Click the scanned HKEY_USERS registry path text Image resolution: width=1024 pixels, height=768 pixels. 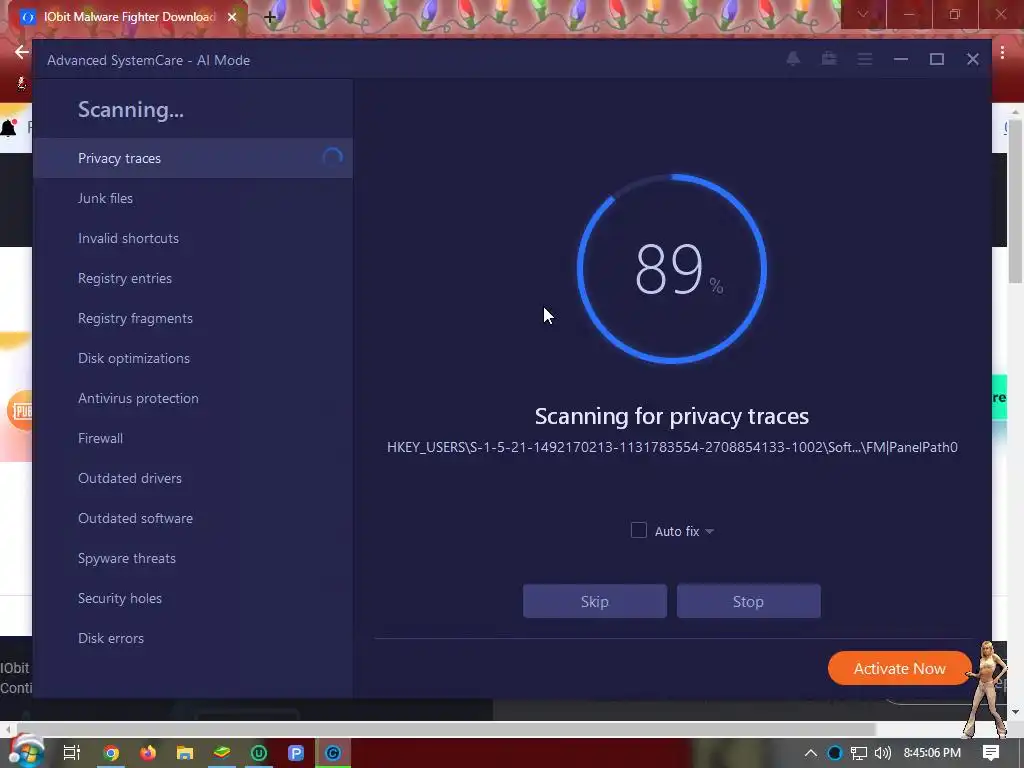click(x=672, y=447)
